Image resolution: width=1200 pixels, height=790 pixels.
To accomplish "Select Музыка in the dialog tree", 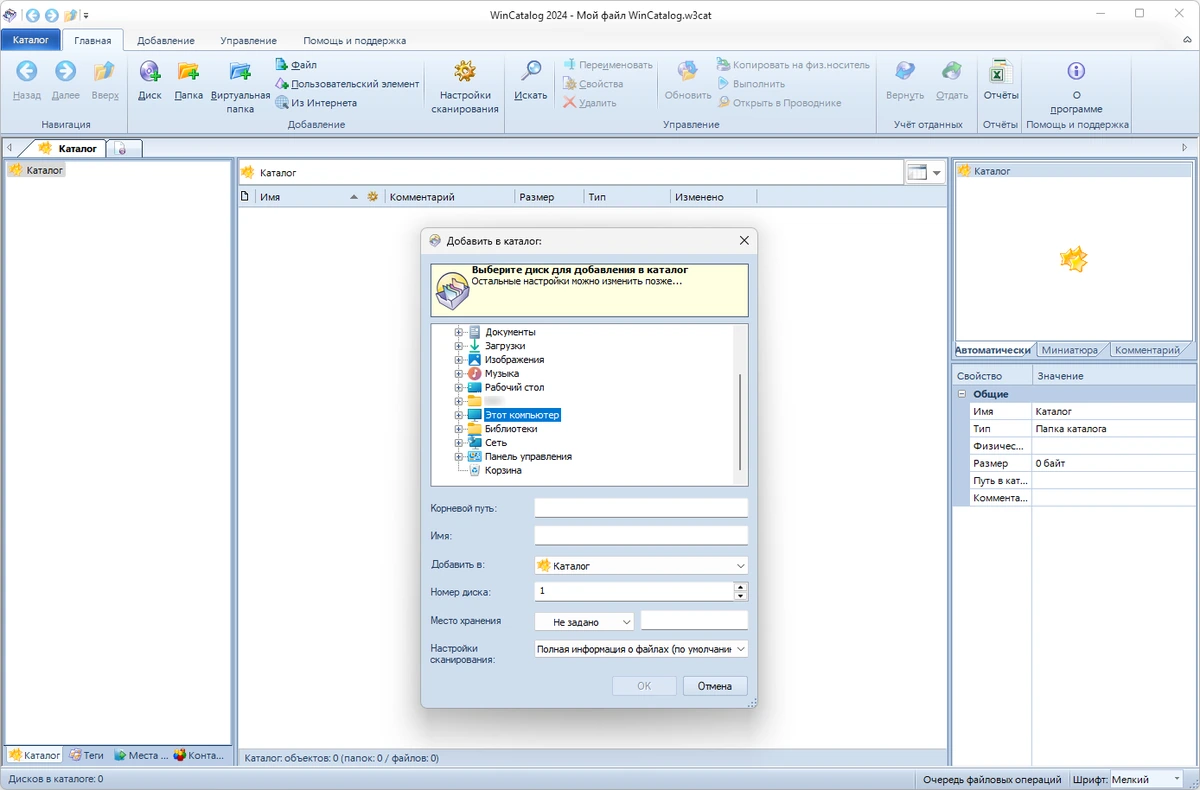I will [x=502, y=373].
